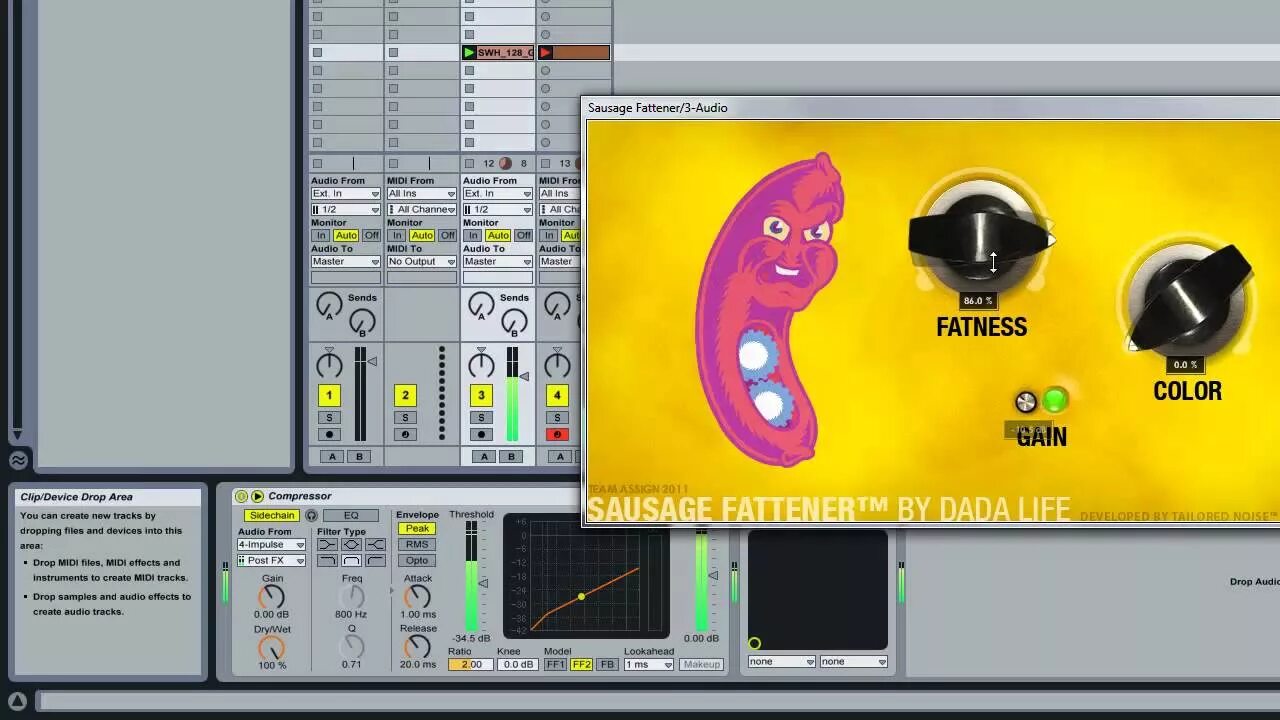
Task: Open second 'none' dropdown below XY pad
Action: point(853,662)
